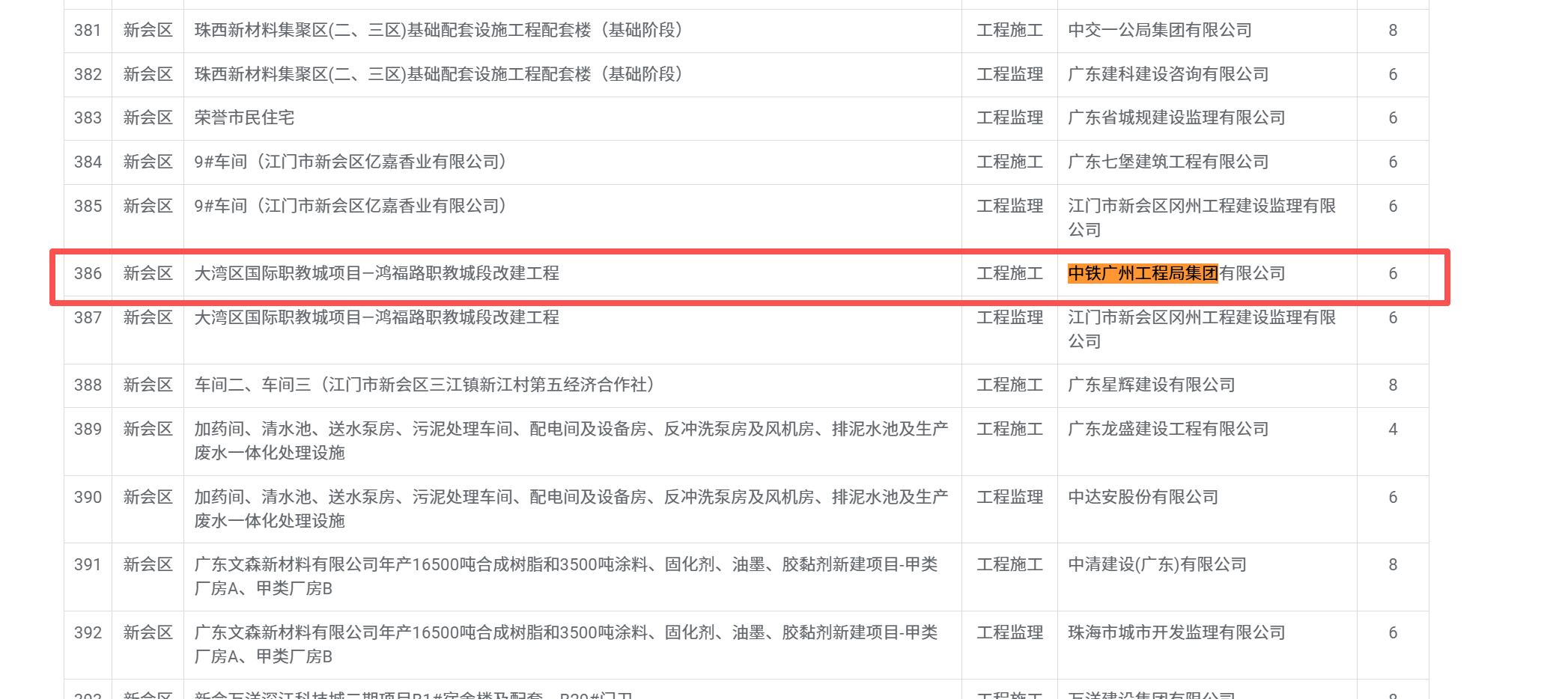Viewport: 1568px width, 699px height.
Task: Click score 8 in row 388
Action: [x=1393, y=385]
